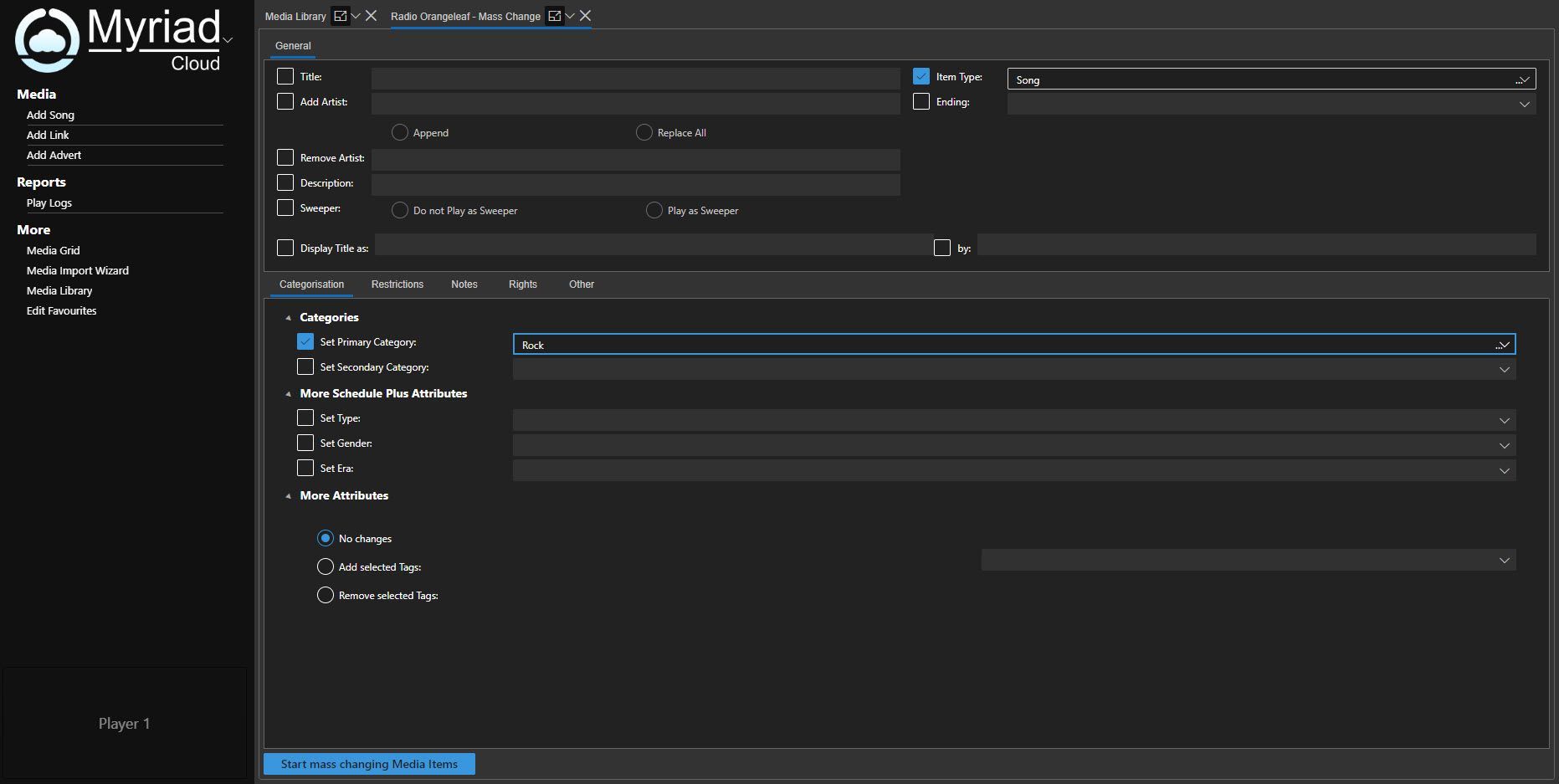The image size is (1559, 784).
Task: Switch to the Restrictions tab
Action: pyautogui.click(x=397, y=284)
